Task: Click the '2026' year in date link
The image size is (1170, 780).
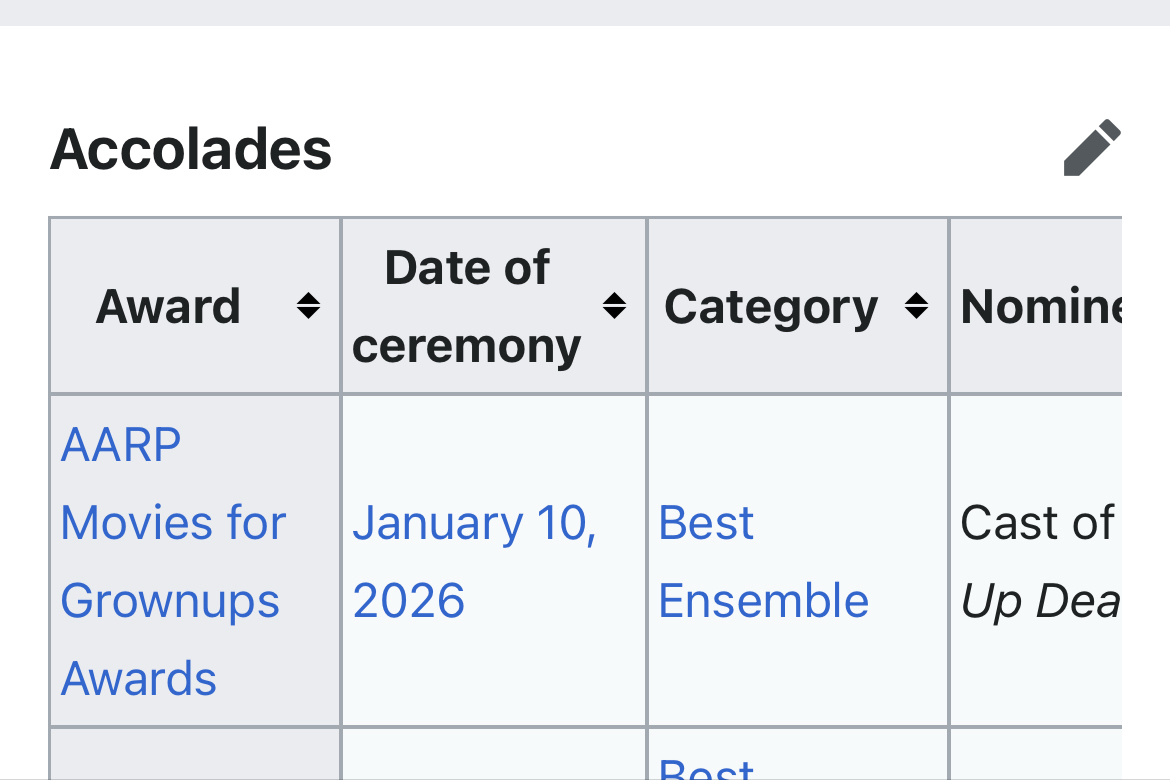Action: (x=409, y=601)
